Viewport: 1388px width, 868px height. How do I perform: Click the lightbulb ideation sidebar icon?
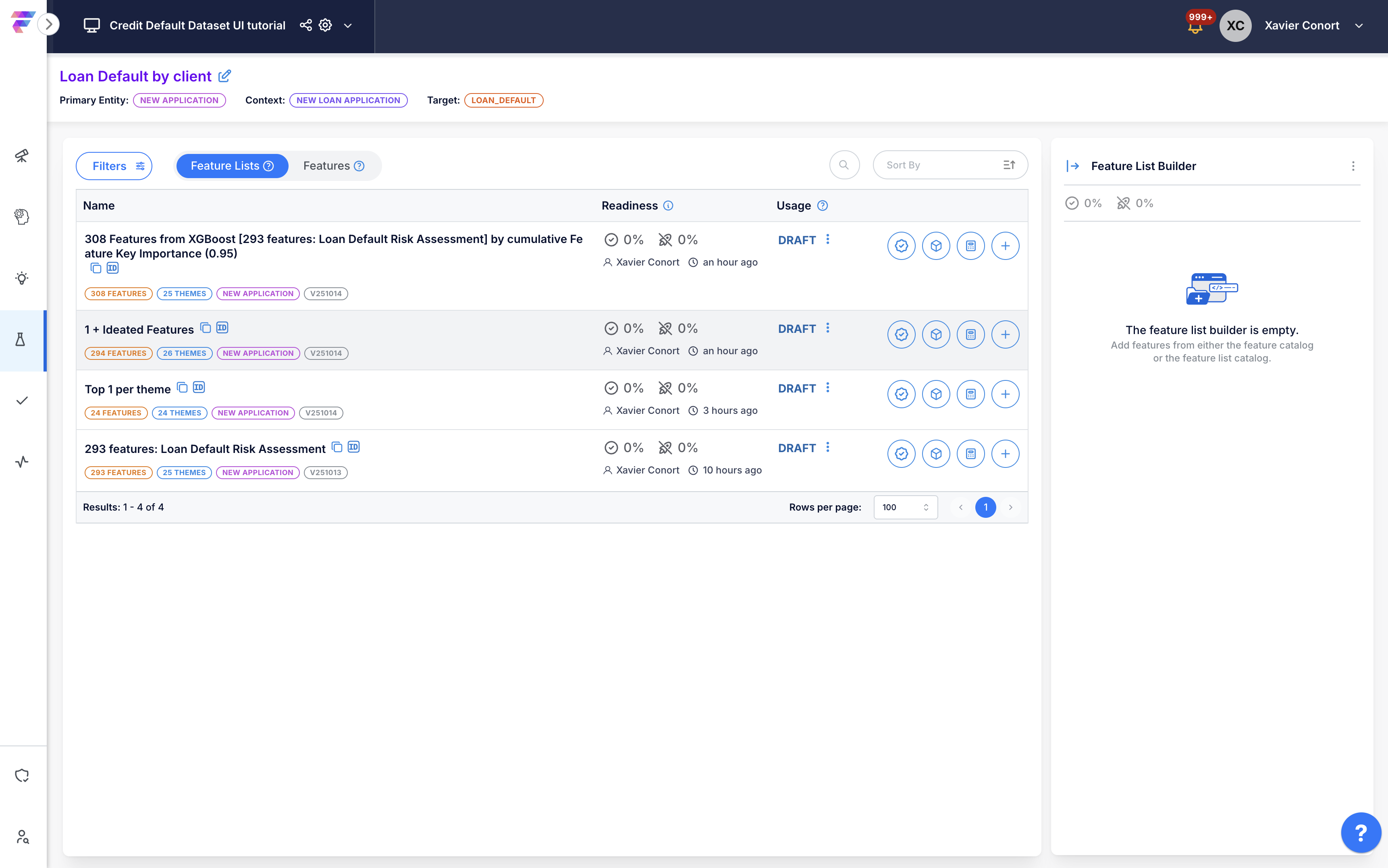(x=22, y=278)
